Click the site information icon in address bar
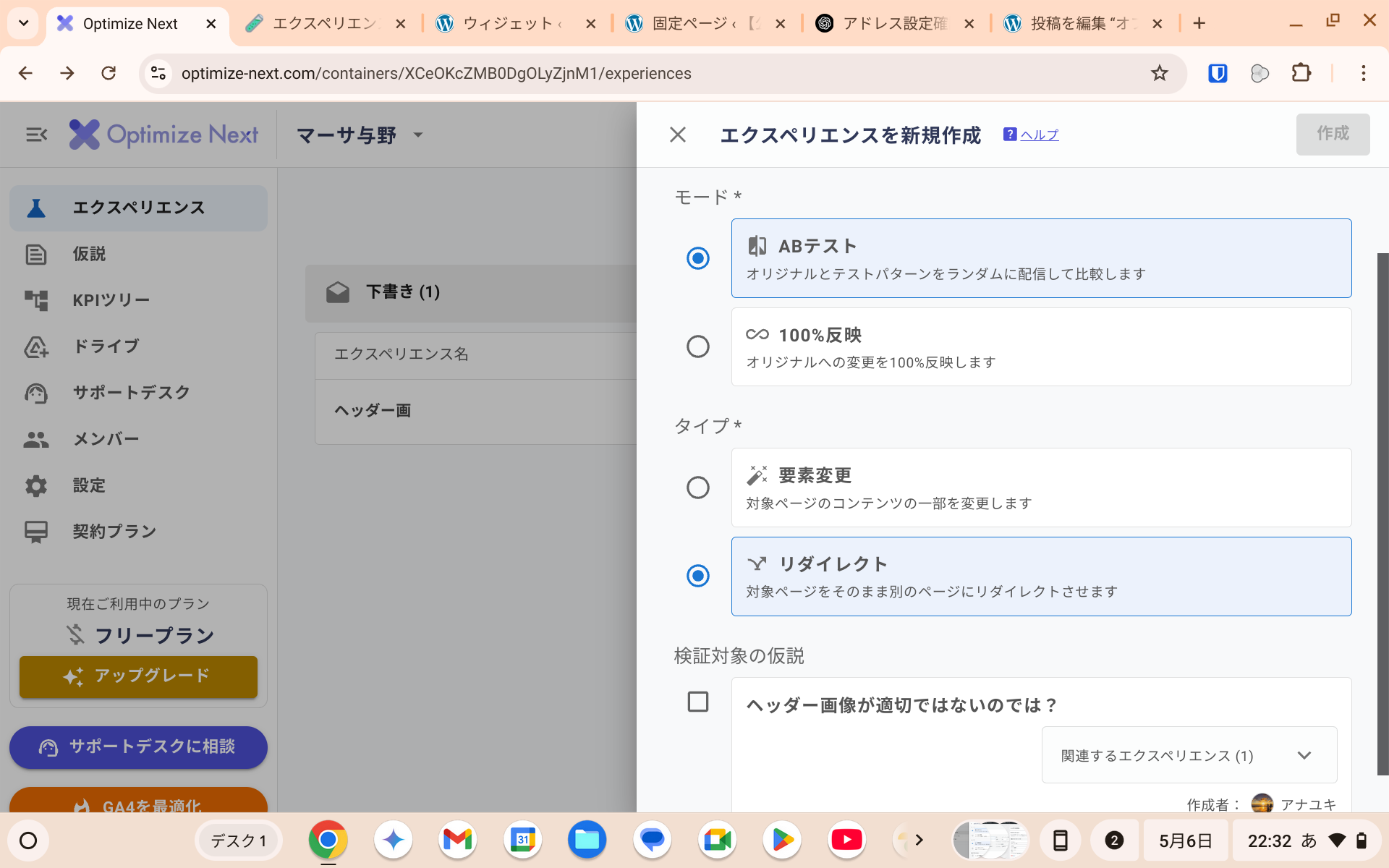This screenshot has width=1389, height=868. [158, 73]
